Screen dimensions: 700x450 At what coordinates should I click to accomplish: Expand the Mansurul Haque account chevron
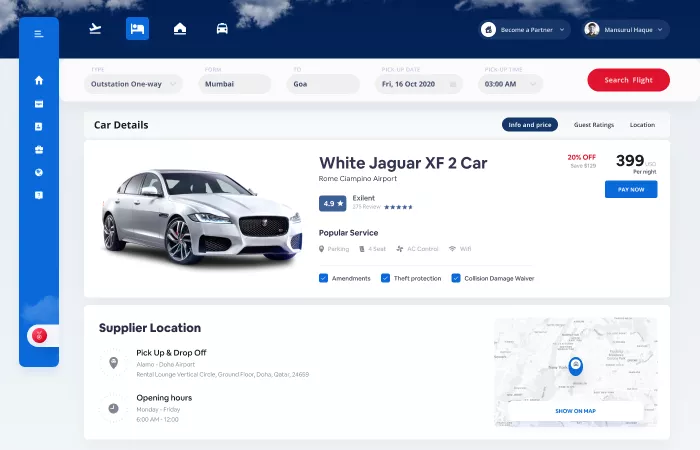[660, 30]
